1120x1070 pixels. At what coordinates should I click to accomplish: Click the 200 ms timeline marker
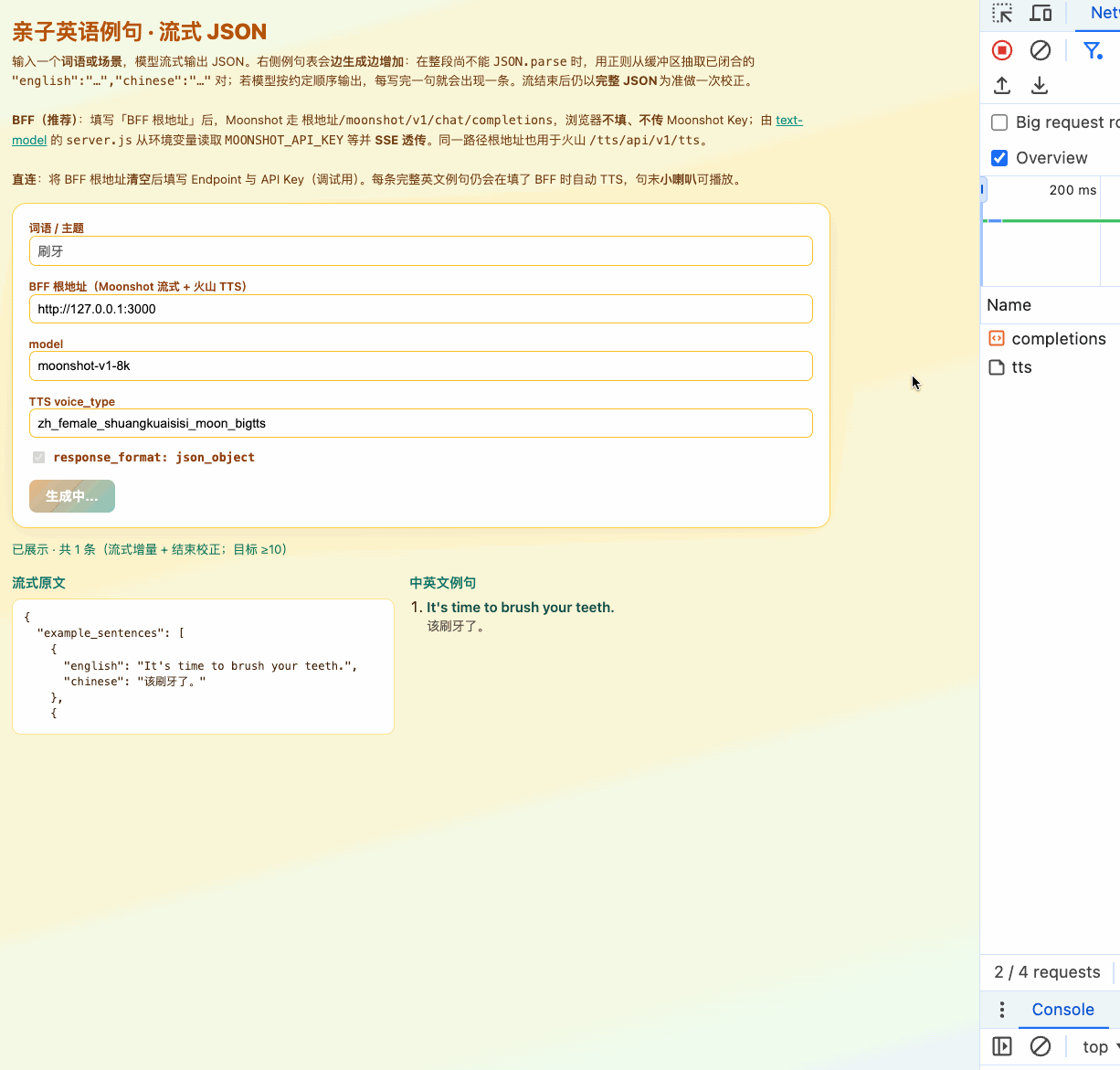click(1072, 190)
